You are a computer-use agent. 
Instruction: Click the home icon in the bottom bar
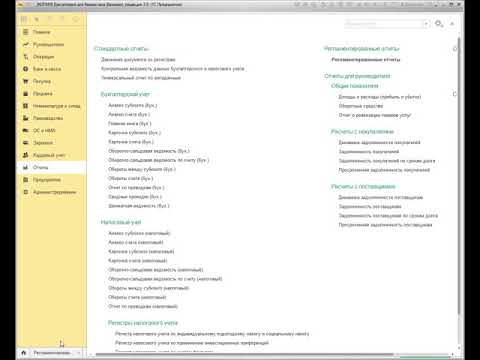coord(24,352)
